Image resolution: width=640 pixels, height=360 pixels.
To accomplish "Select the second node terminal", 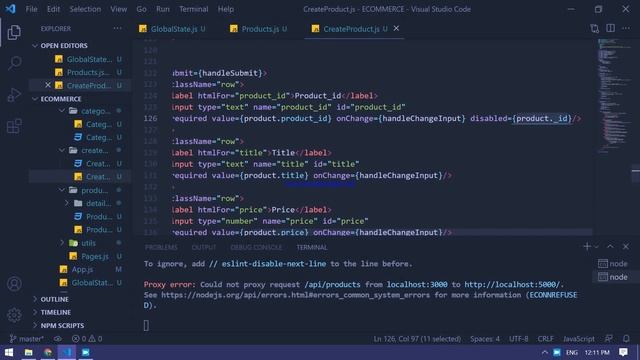I will (x=613, y=277).
